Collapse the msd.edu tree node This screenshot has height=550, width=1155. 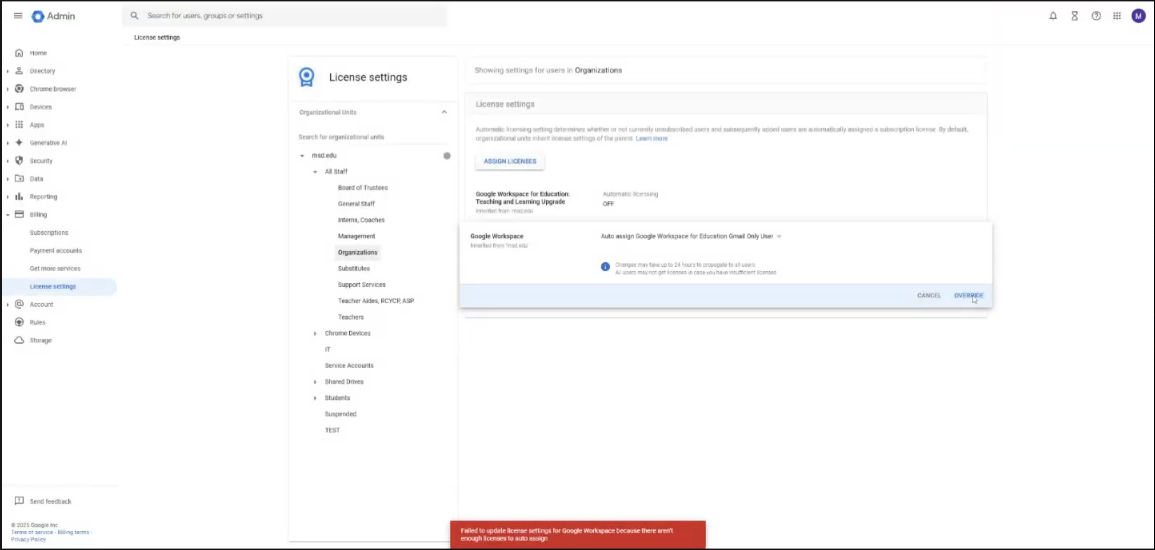[x=302, y=155]
